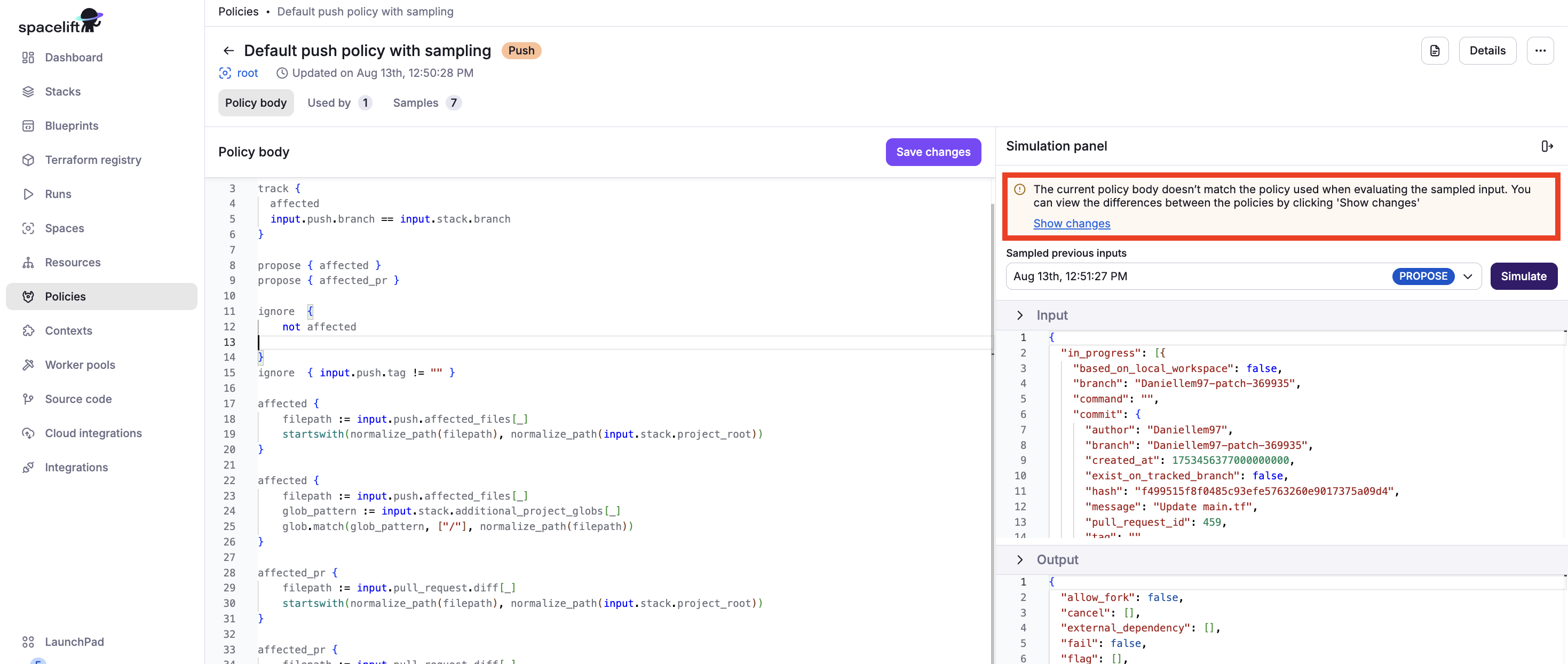Click the Save changes button

click(x=932, y=152)
